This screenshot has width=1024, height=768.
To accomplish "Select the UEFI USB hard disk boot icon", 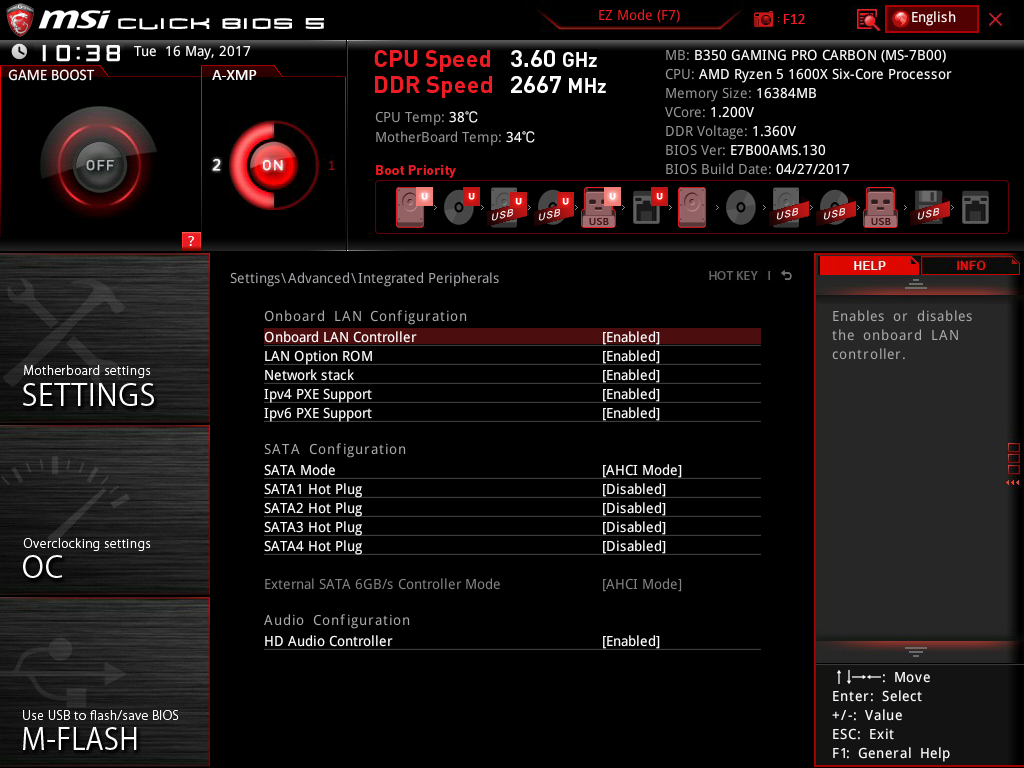I will point(507,208).
